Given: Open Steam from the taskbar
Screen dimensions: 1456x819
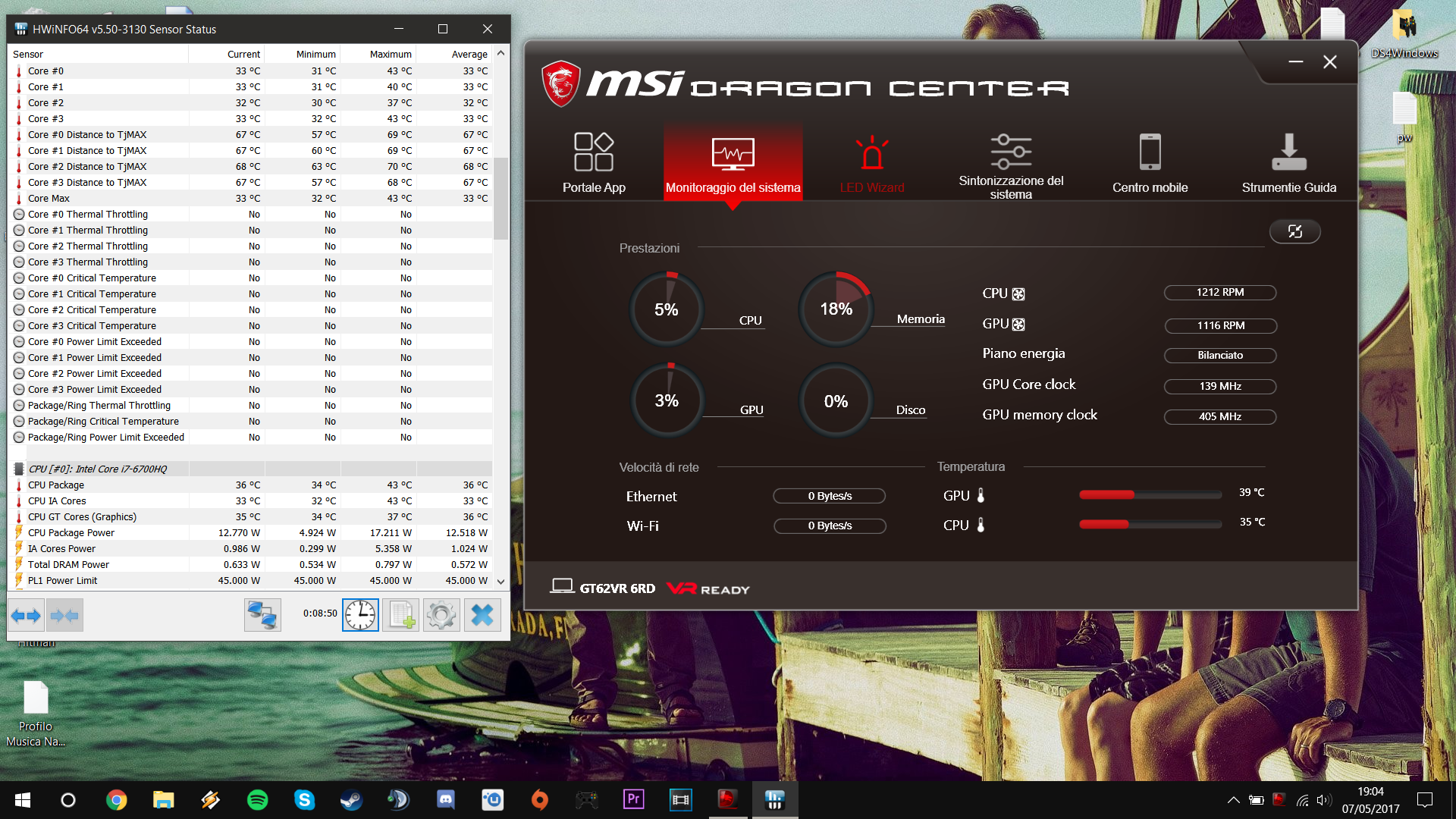Looking at the screenshot, I should coord(351,799).
